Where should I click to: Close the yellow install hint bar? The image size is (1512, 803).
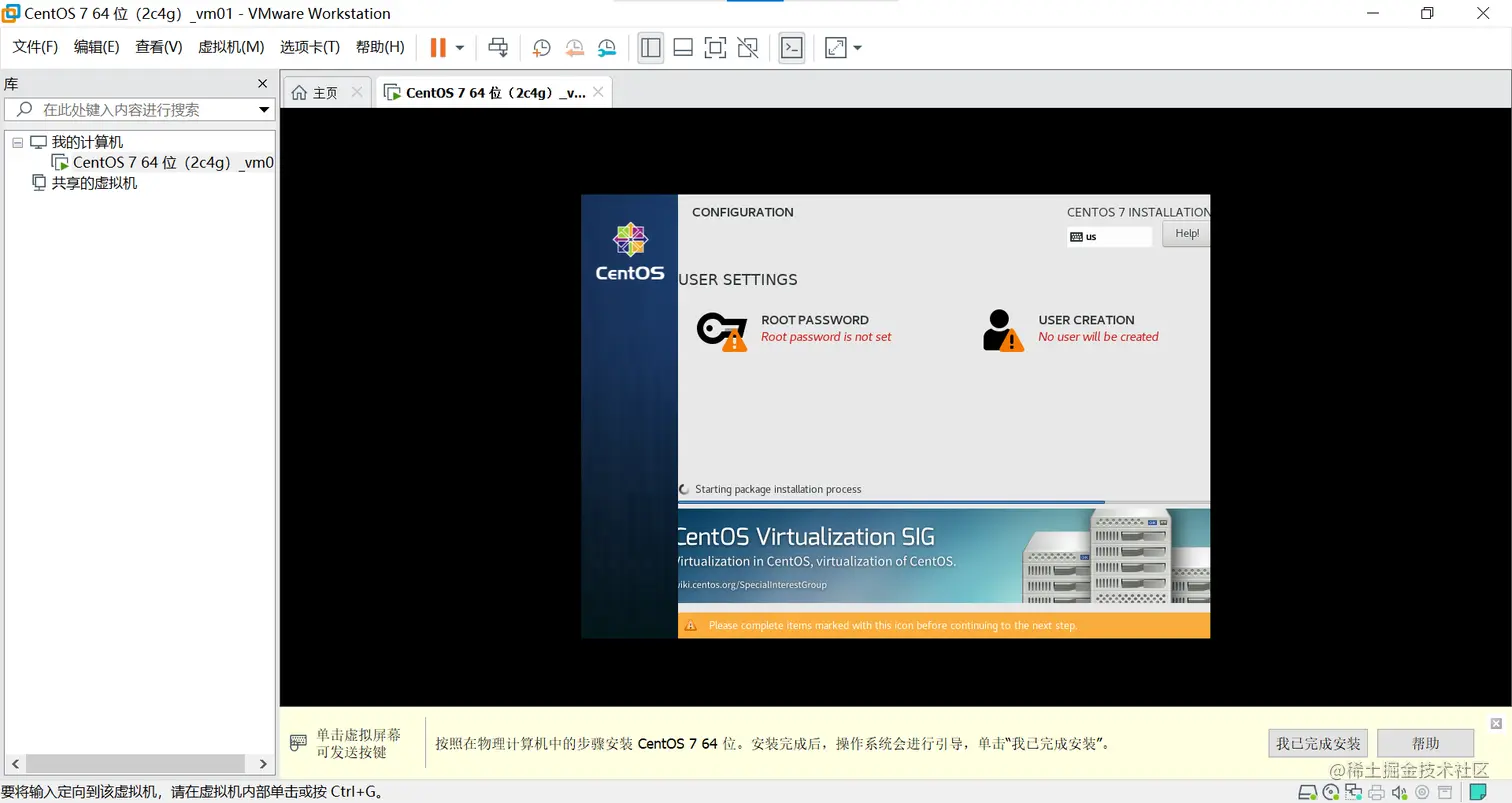click(1496, 723)
